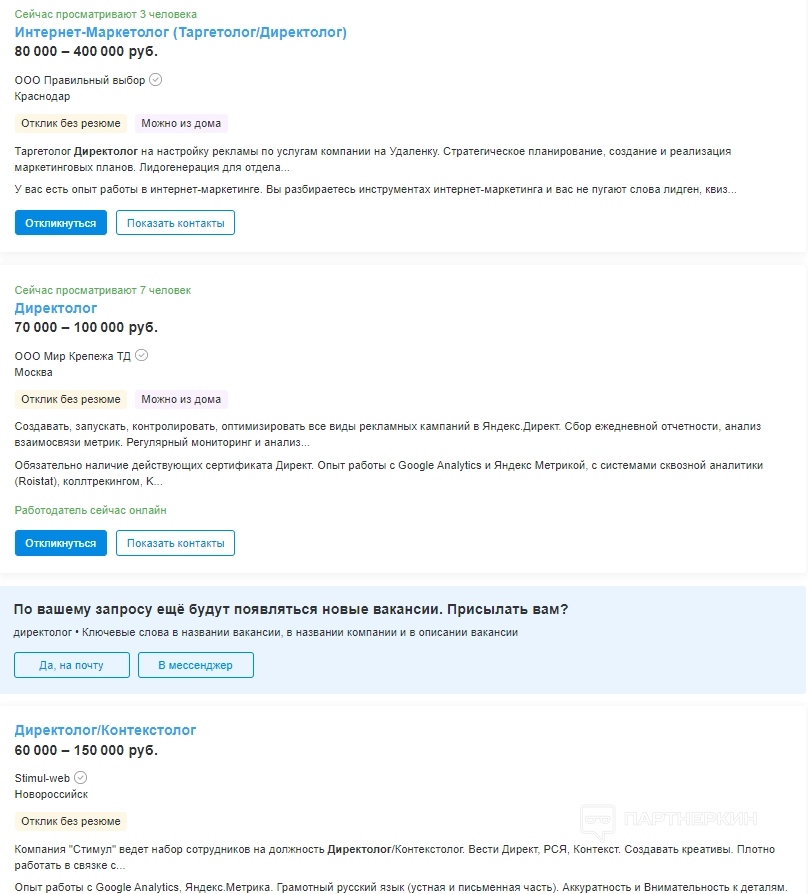Visit the ООО Правильный выбор company page
This screenshot has height=894, width=808.
coord(80,80)
